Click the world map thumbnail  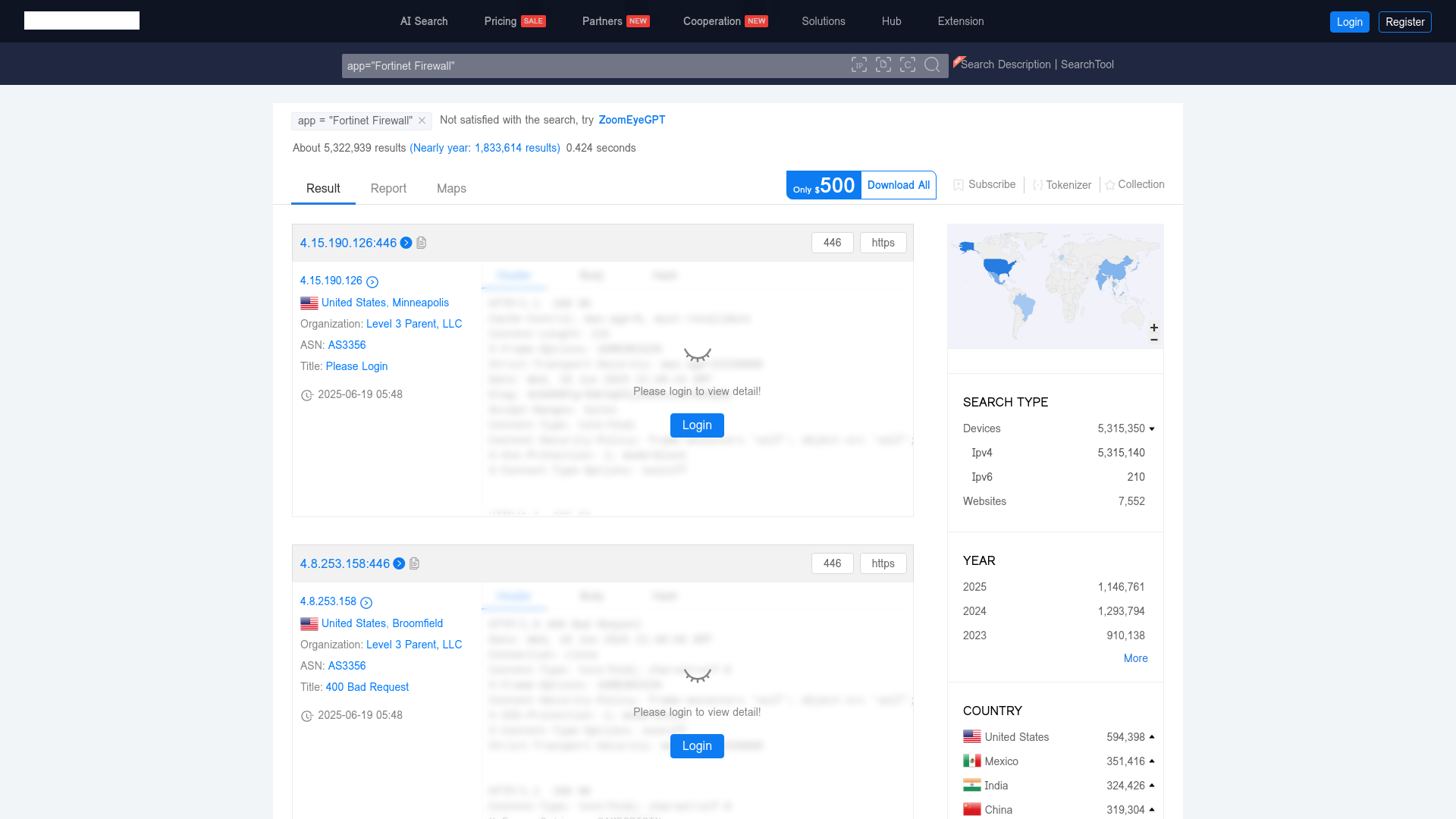1055,287
